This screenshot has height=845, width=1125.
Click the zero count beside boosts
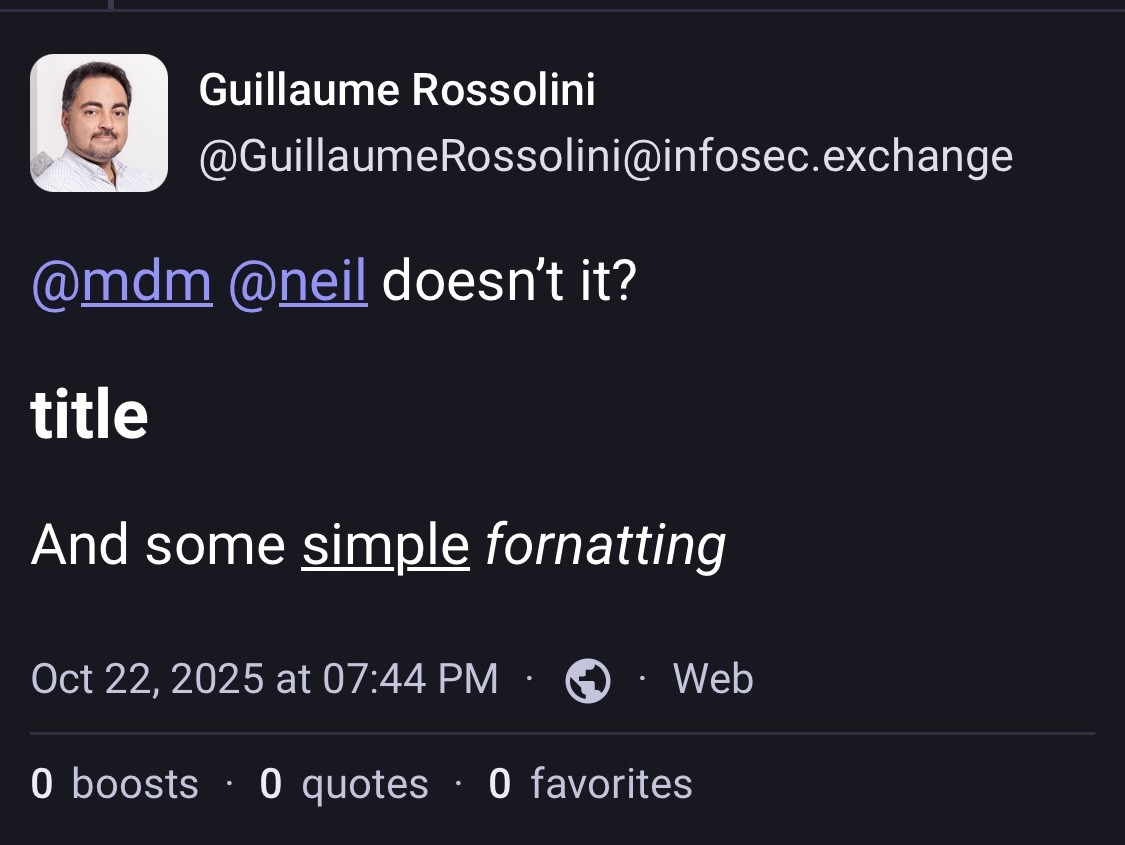(x=41, y=784)
